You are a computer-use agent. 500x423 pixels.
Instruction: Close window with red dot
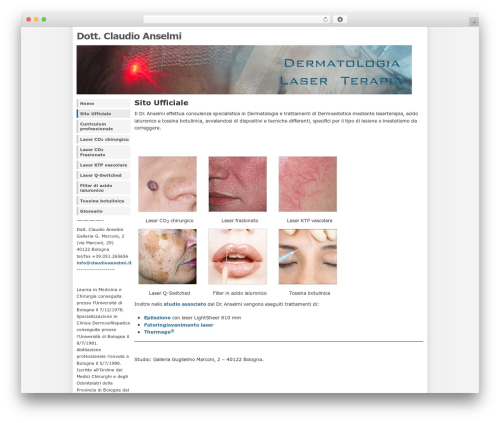click(x=29, y=20)
